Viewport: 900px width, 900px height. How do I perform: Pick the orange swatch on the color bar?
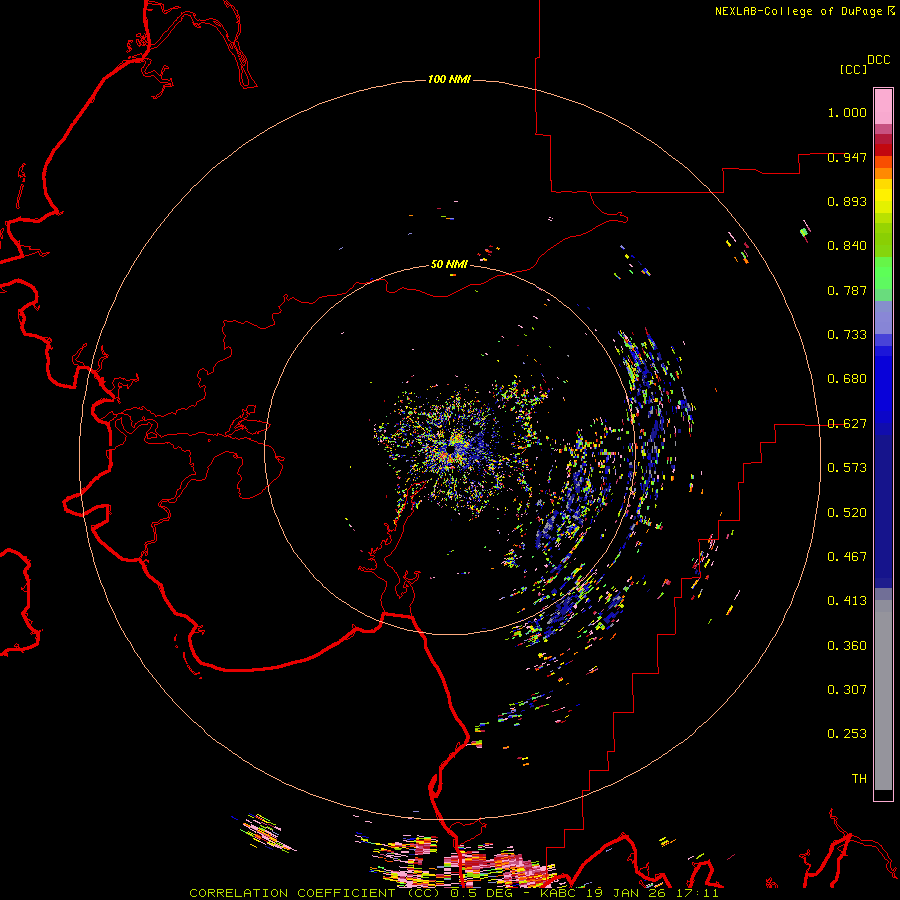[883, 173]
